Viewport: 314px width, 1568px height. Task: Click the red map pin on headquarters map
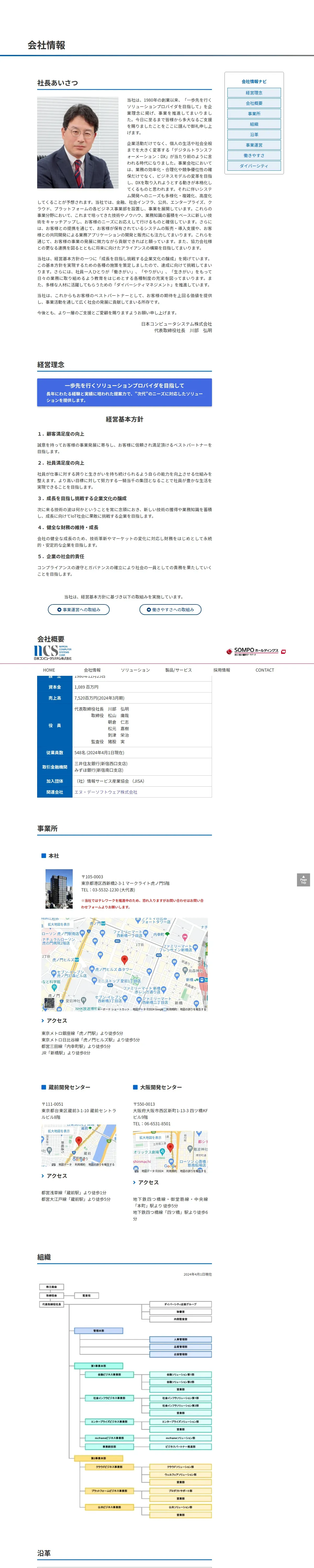(124, 960)
